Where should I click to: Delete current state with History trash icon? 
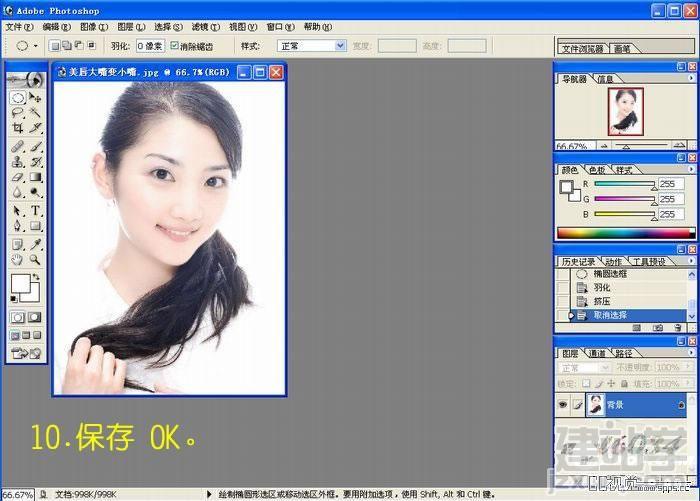(678, 328)
